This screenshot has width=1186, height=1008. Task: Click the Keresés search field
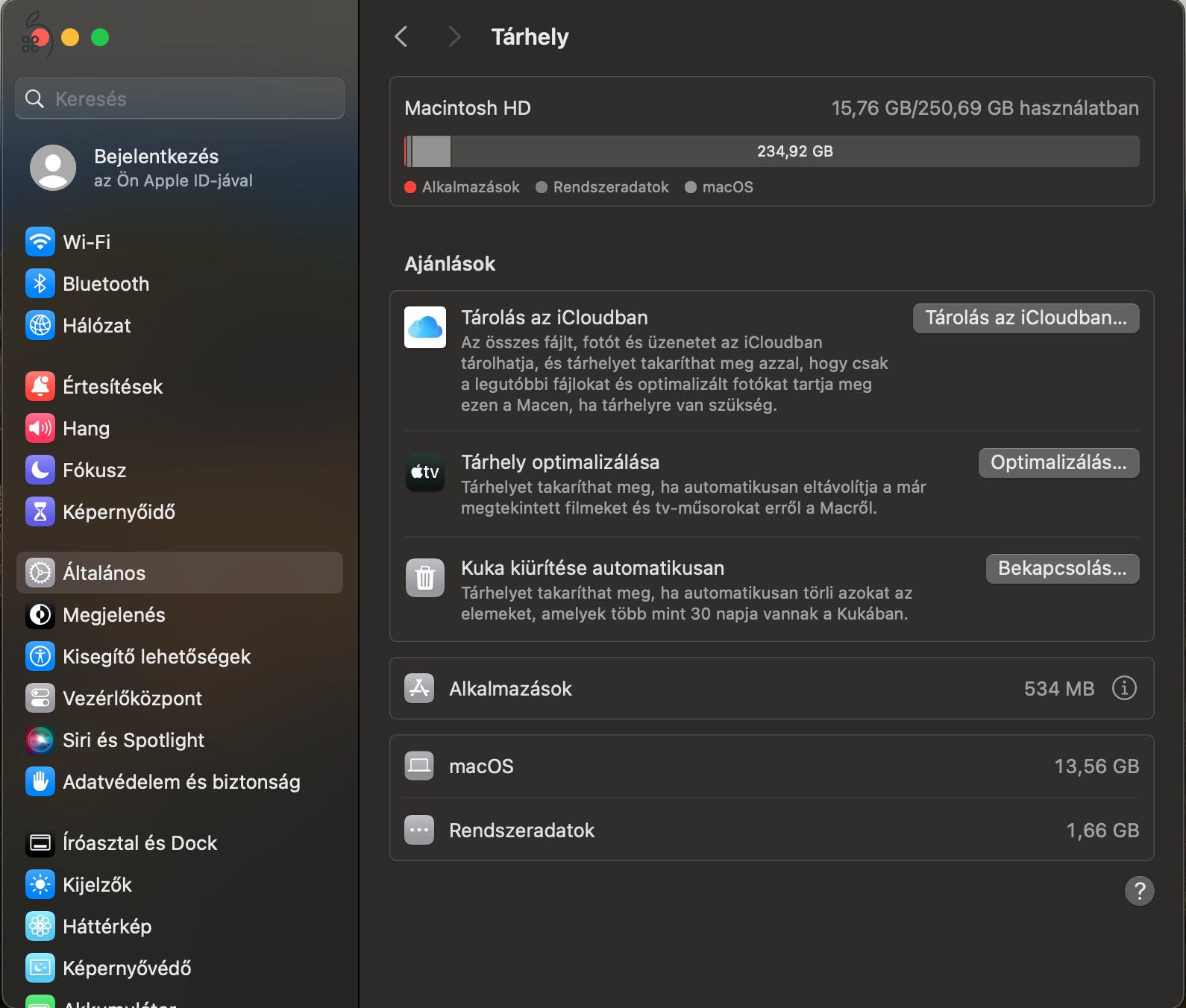[179, 98]
